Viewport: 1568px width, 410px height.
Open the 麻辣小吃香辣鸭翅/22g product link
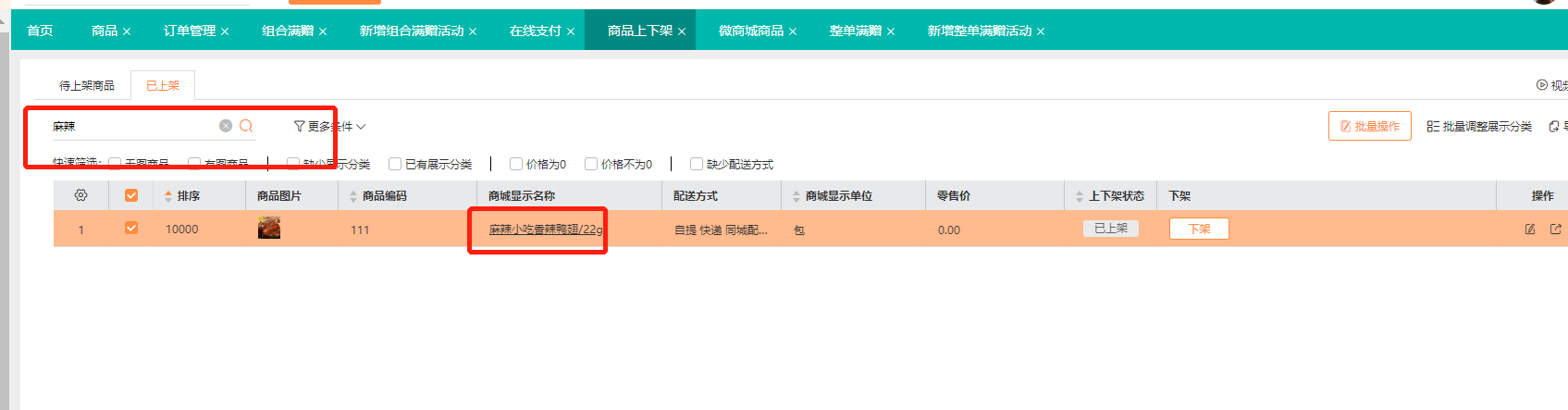click(546, 230)
